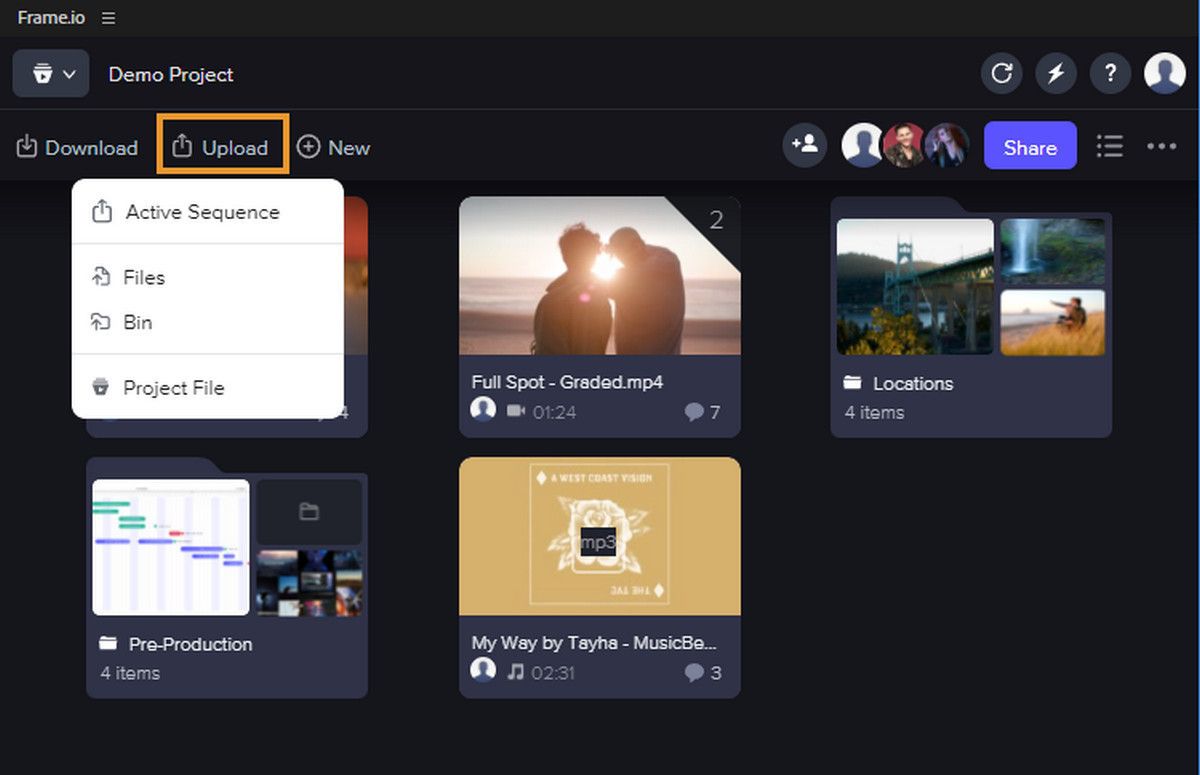
Task: Select Files from the Upload menu
Action: 143,277
